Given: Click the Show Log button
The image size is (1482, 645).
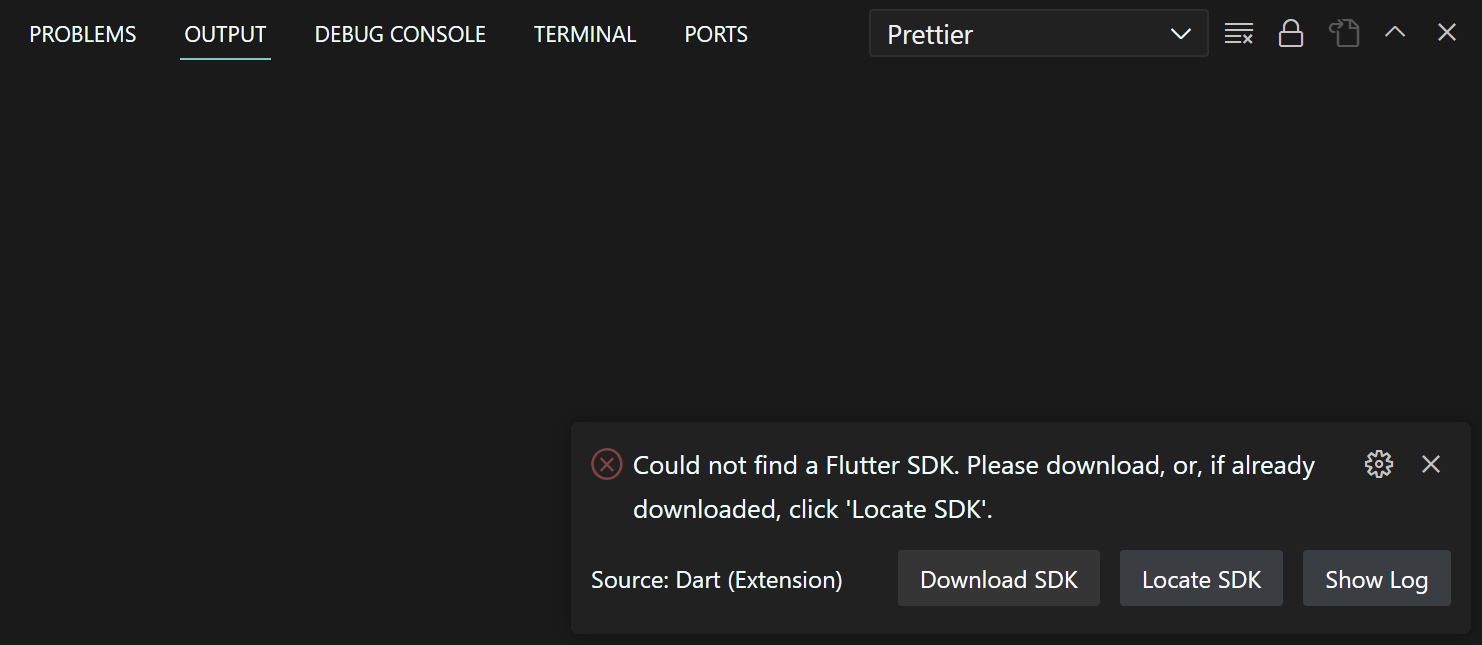Looking at the screenshot, I should (x=1377, y=578).
